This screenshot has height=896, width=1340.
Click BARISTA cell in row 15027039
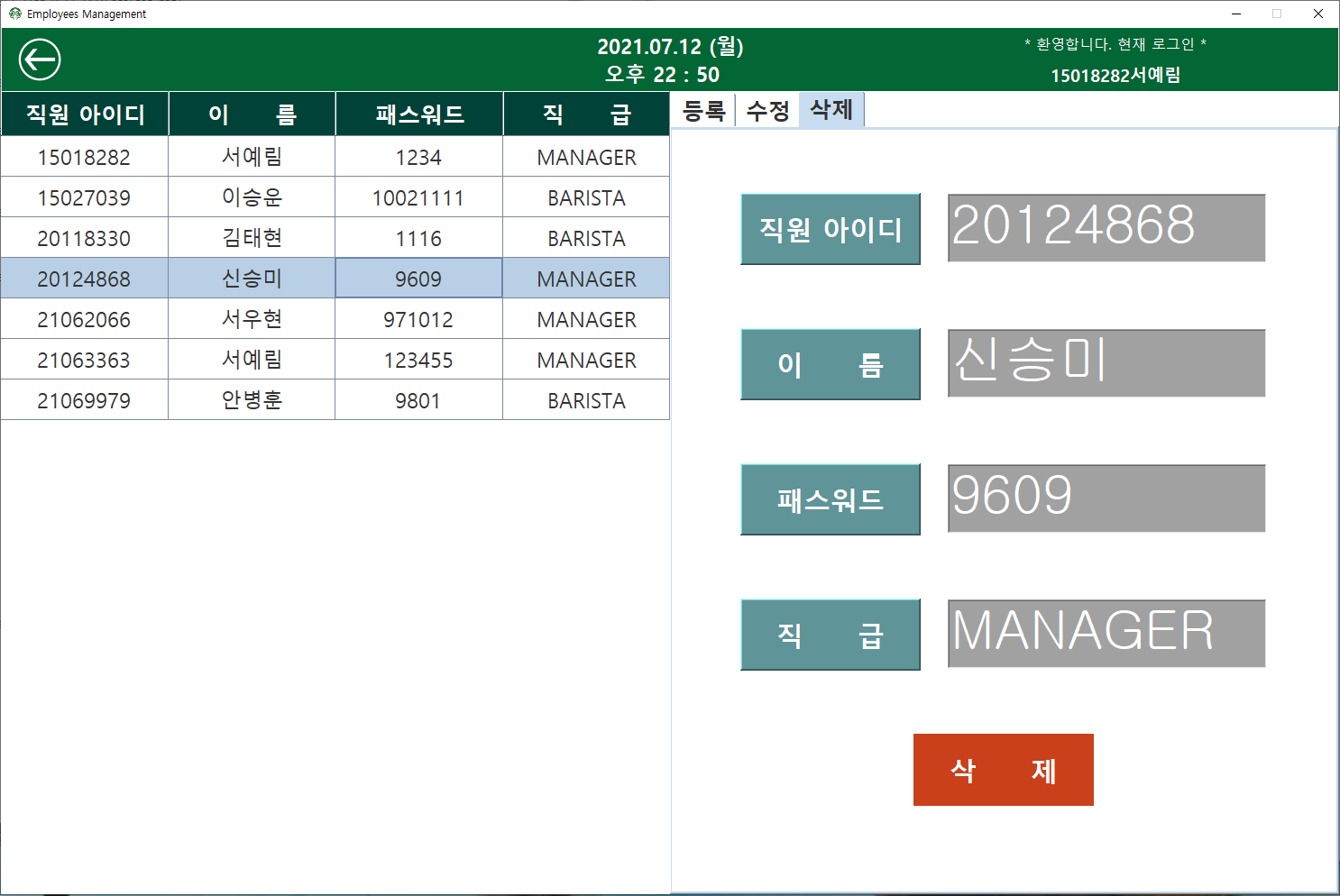[587, 197]
